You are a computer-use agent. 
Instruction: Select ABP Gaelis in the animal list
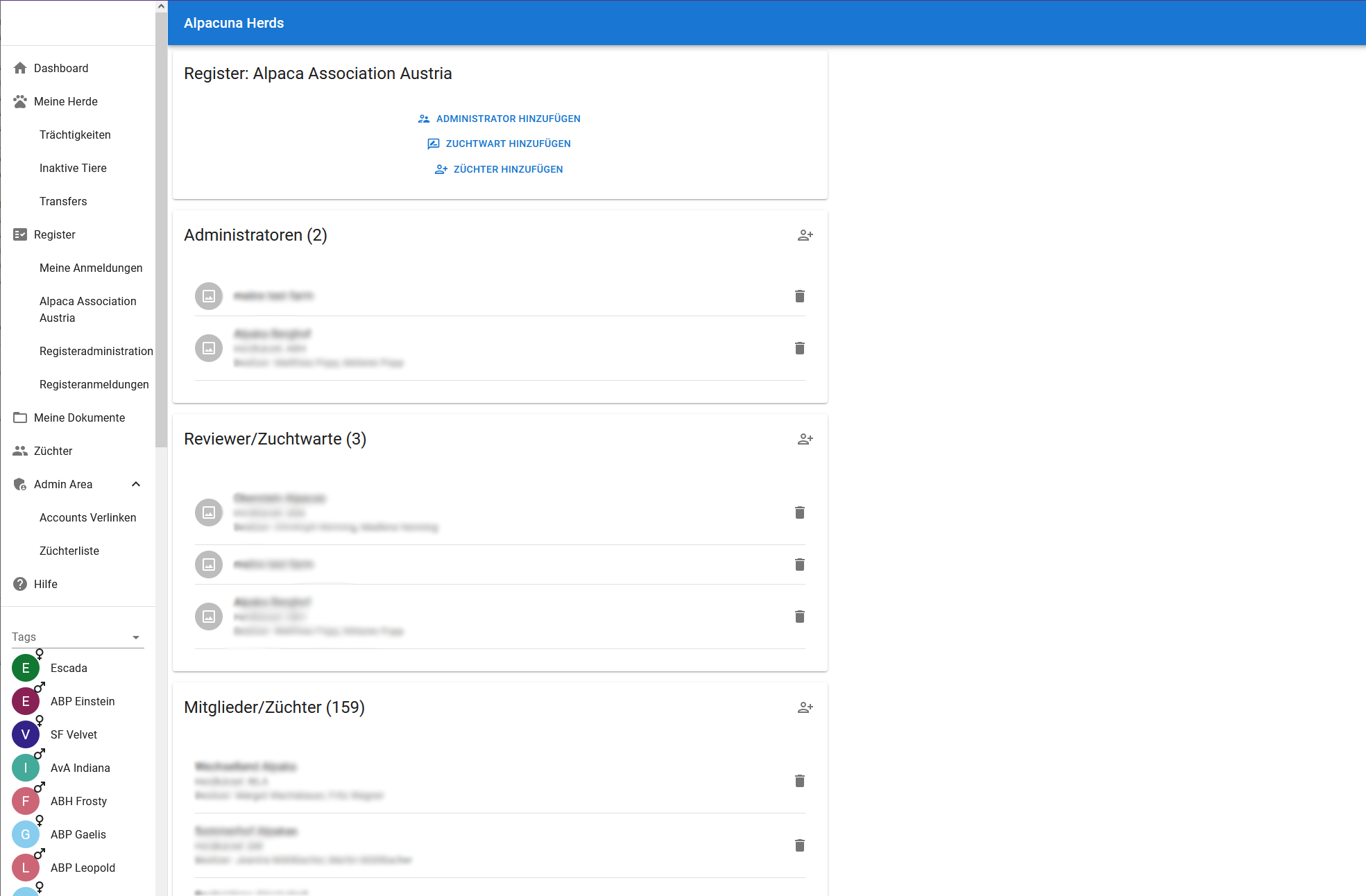click(x=78, y=834)
